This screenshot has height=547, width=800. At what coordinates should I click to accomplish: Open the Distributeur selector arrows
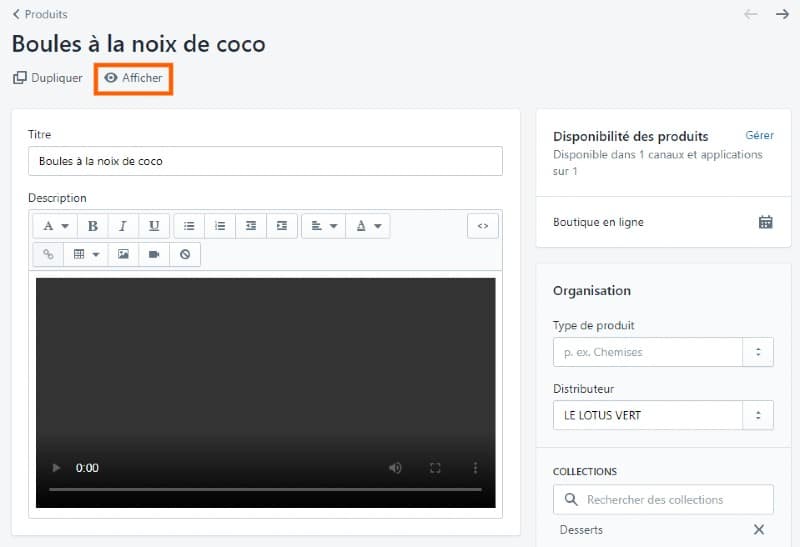(x=758, y=415)
